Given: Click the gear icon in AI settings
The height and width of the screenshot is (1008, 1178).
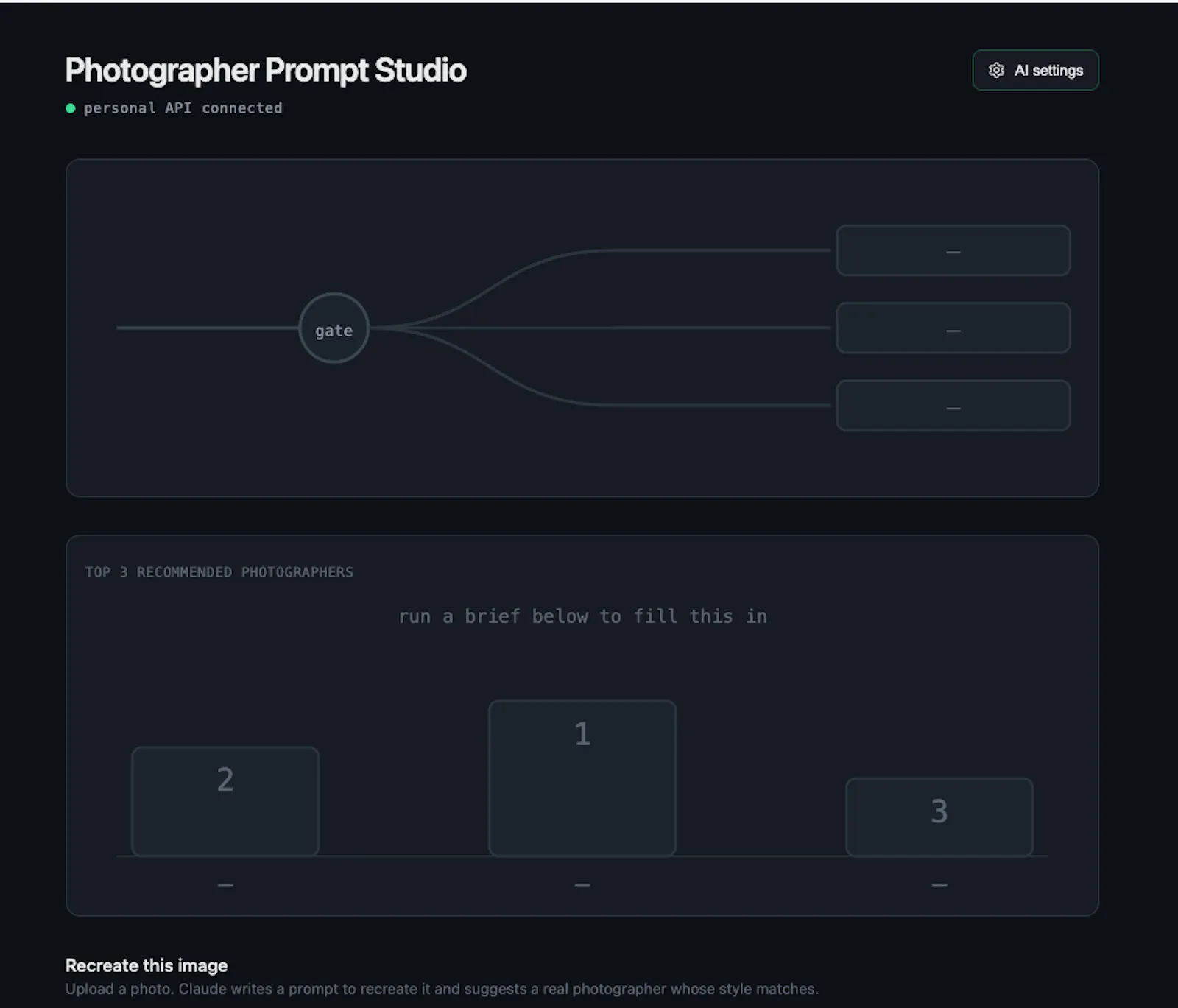Looking at the screenshot, I should [996, 70].
